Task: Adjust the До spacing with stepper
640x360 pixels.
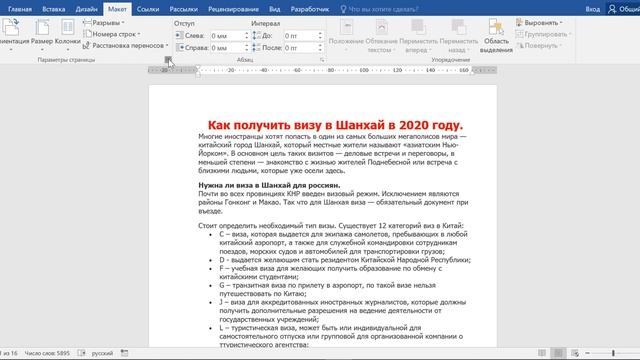Action: pyautogui.click(x=320, y=36)
